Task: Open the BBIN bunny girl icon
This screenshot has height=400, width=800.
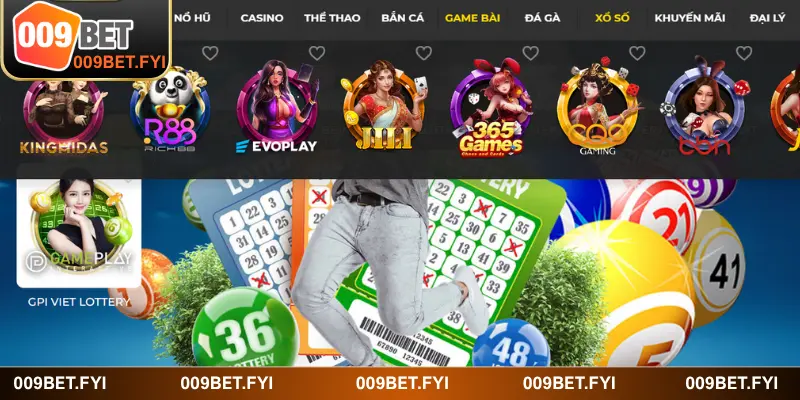Action: click(x=704, y=107)
